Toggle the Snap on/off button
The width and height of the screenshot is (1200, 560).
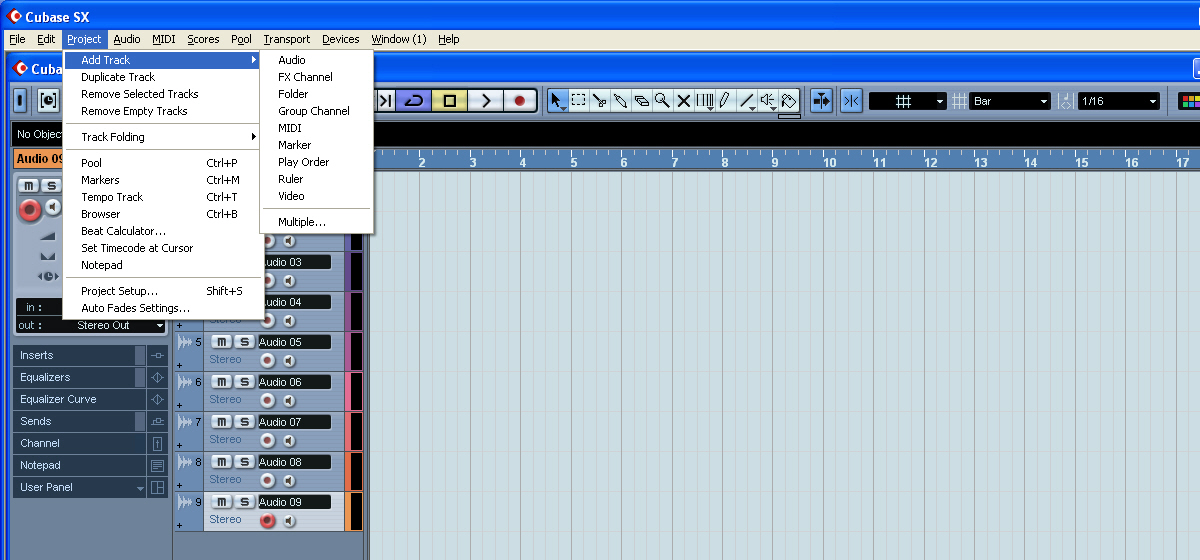[851, 101]
